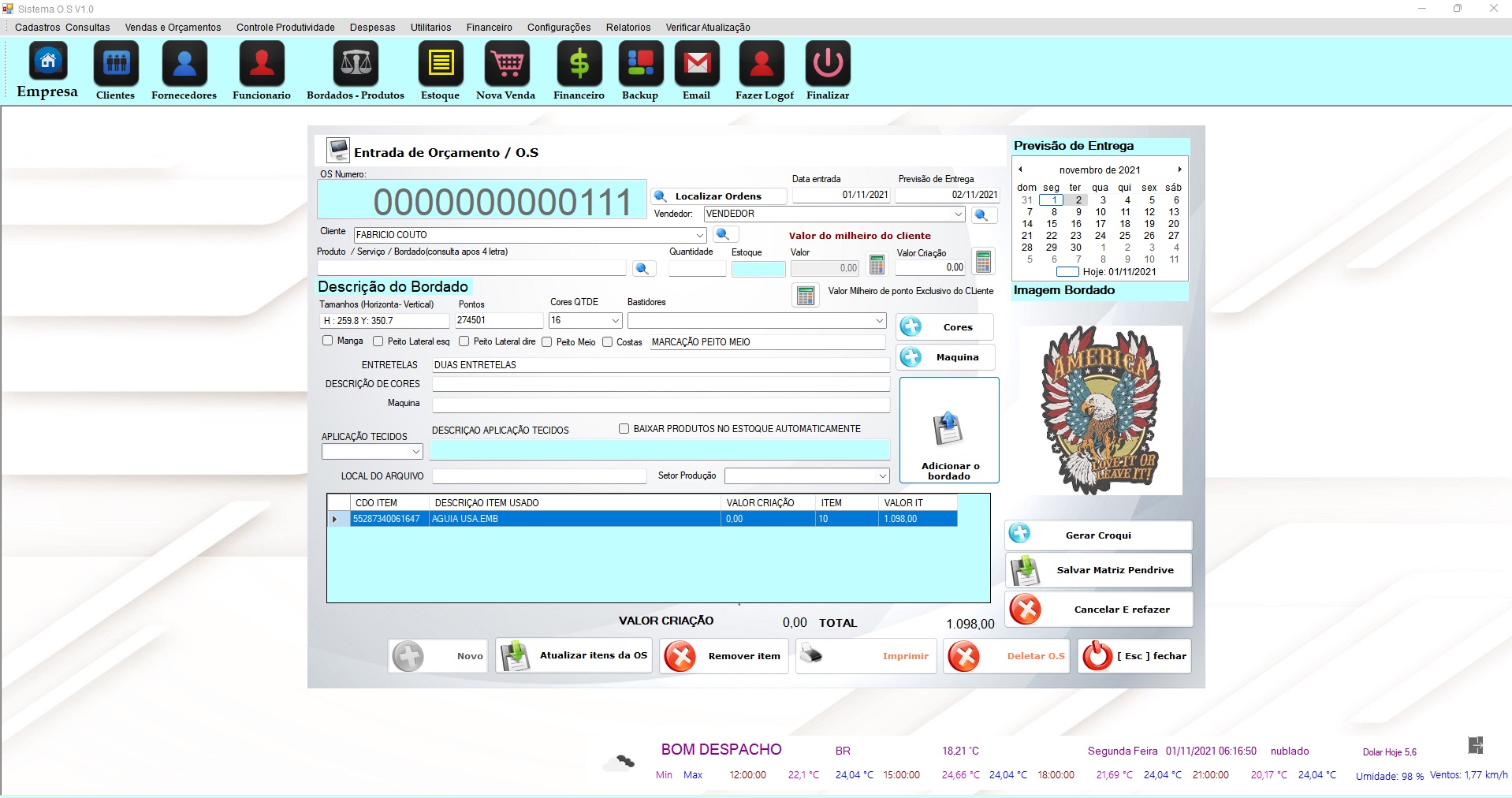Viewport: 1512px width, 798px height.
Task: Open the Vendas e Orçamentos menu
Action: (173, 28)
